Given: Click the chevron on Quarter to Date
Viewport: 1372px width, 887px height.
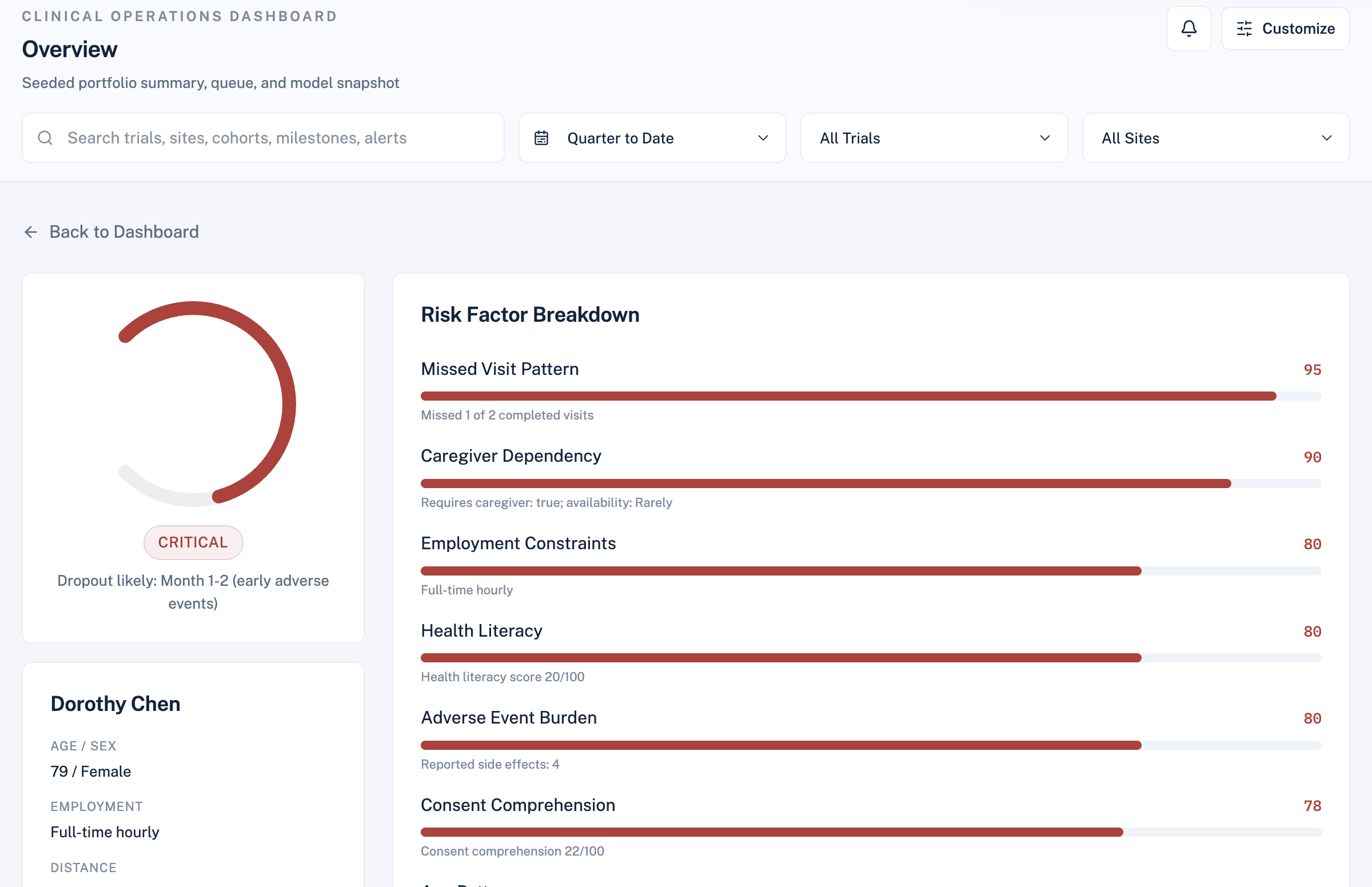Looking at the screenshot, I should click(763, 138).
